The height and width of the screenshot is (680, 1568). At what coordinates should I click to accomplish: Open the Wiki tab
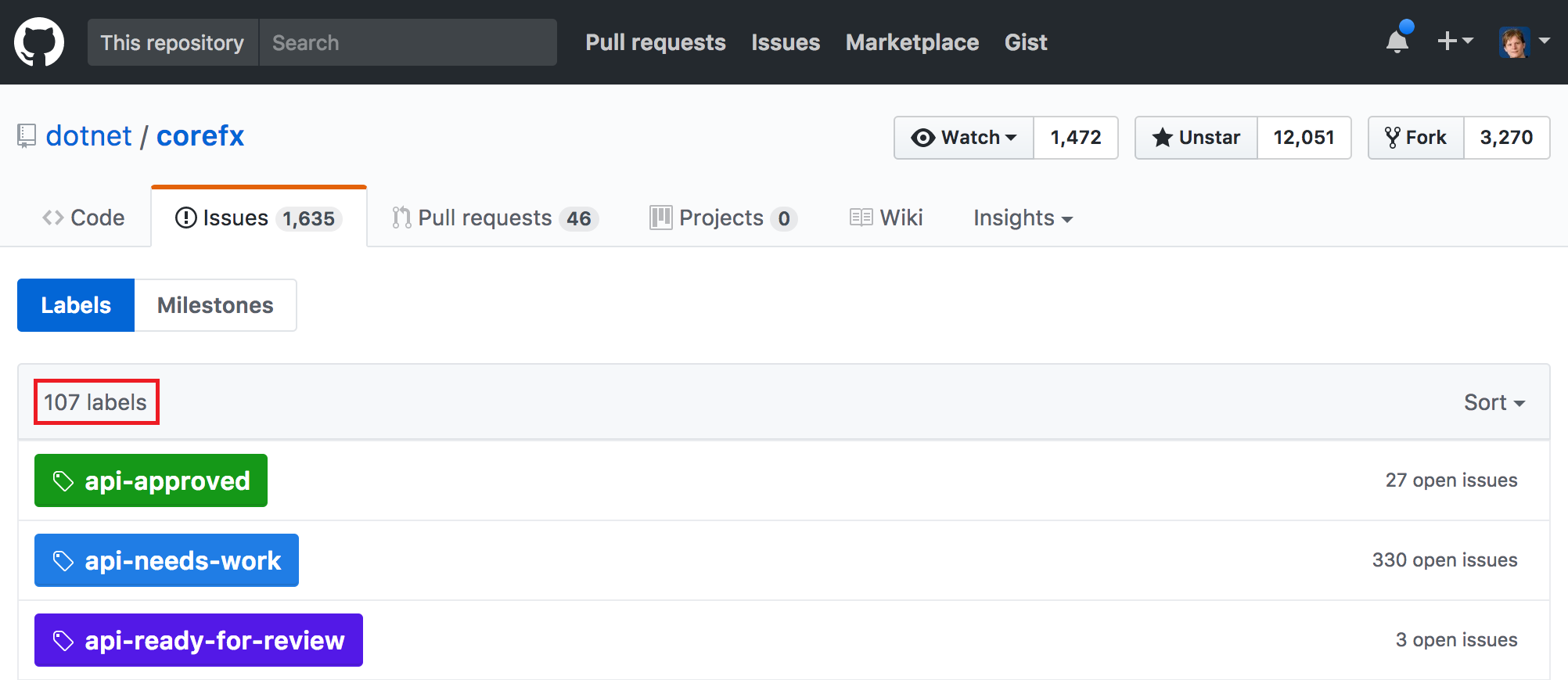point(886,218)
